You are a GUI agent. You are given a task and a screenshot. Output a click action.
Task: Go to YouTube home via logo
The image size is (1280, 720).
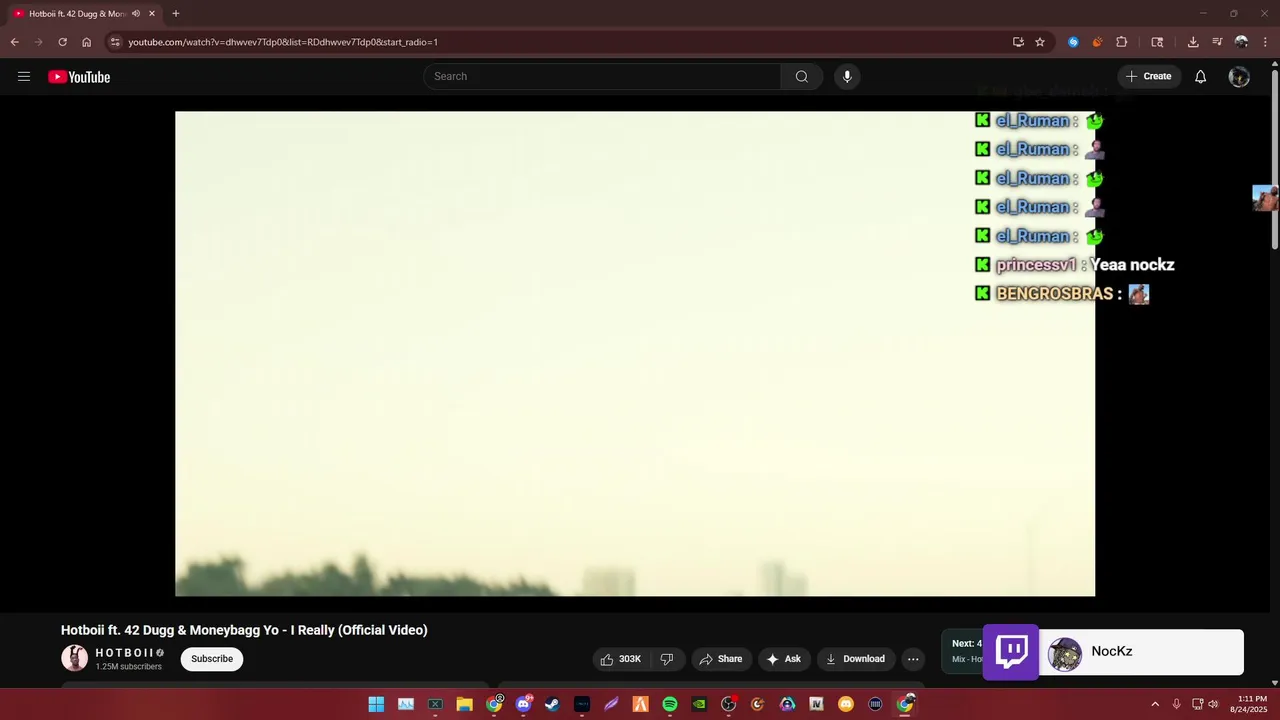[x=79, y=77]
